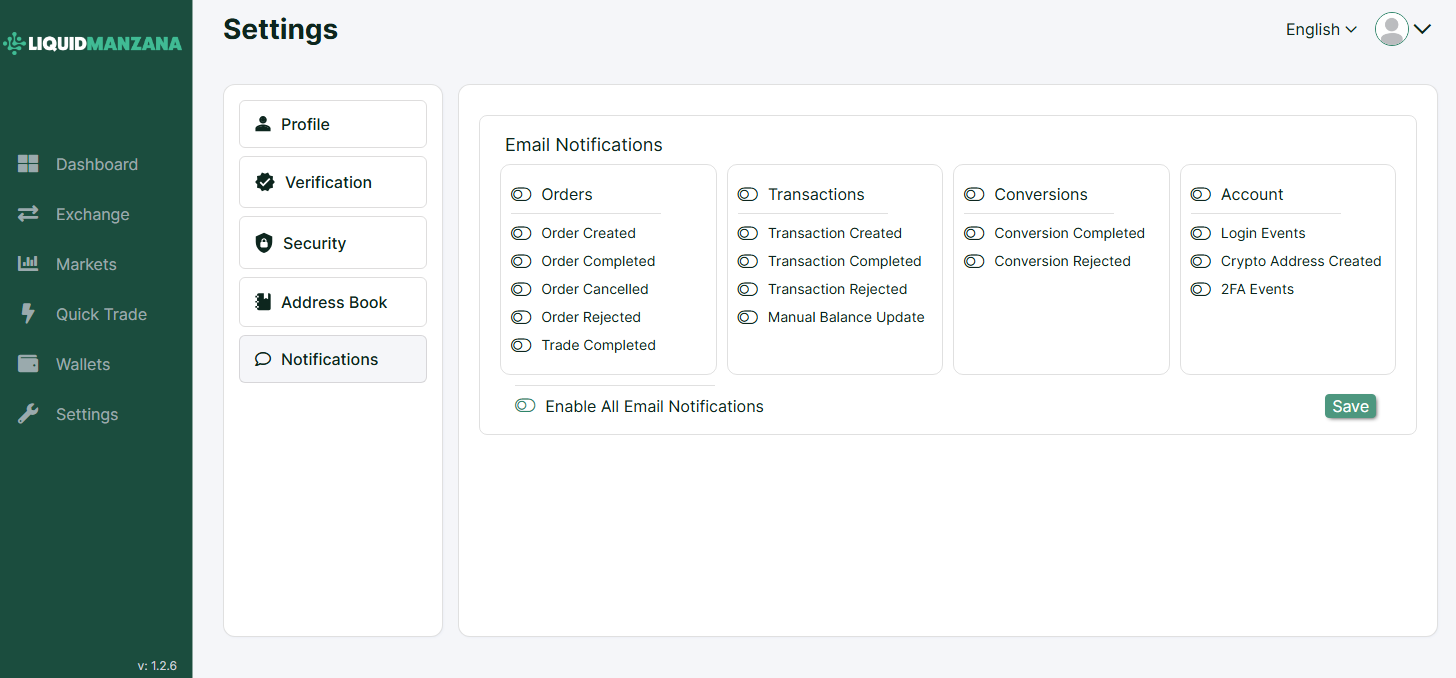Click the Markets bar chart icon
Viewport: 1456px width, 678px height.
28,264
